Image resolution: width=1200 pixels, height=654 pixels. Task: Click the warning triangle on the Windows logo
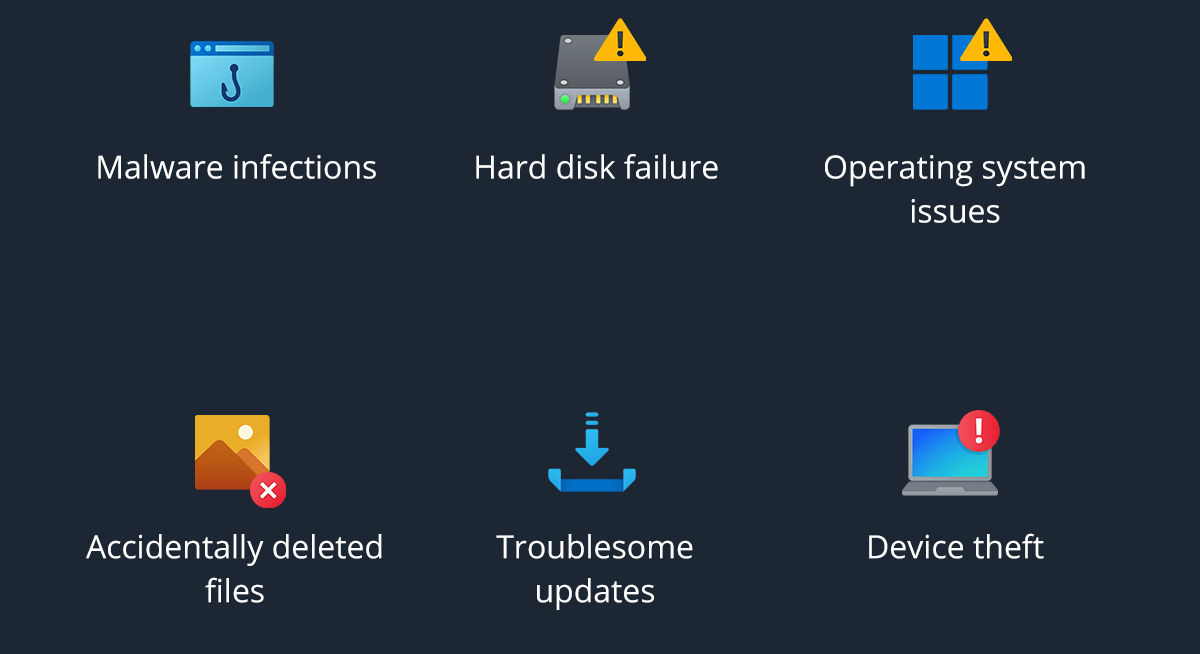tap(986, 42)
